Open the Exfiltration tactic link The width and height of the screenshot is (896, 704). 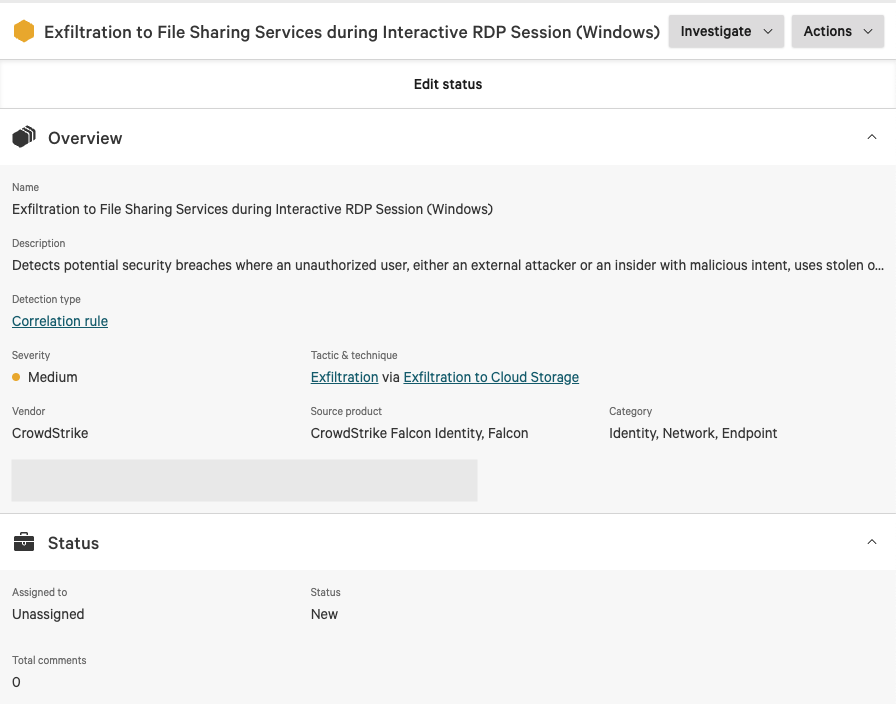click(345, 377)
